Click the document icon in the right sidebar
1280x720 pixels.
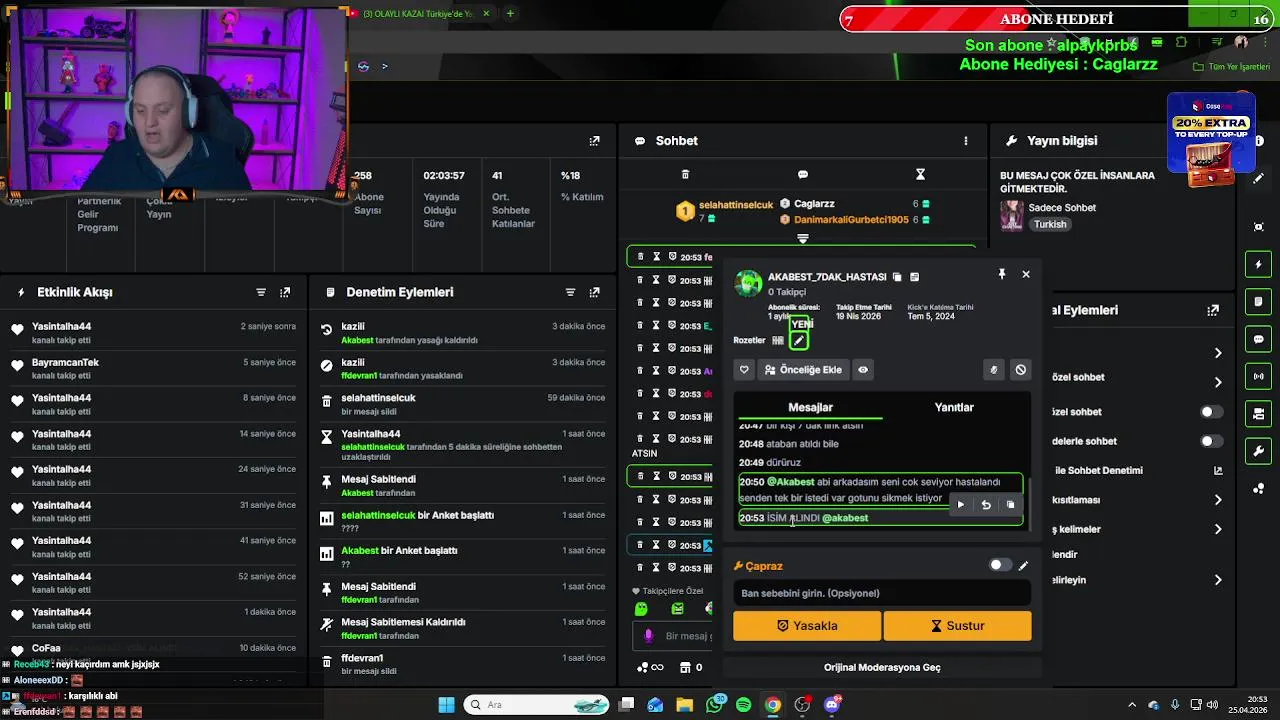coord(1259,302)
